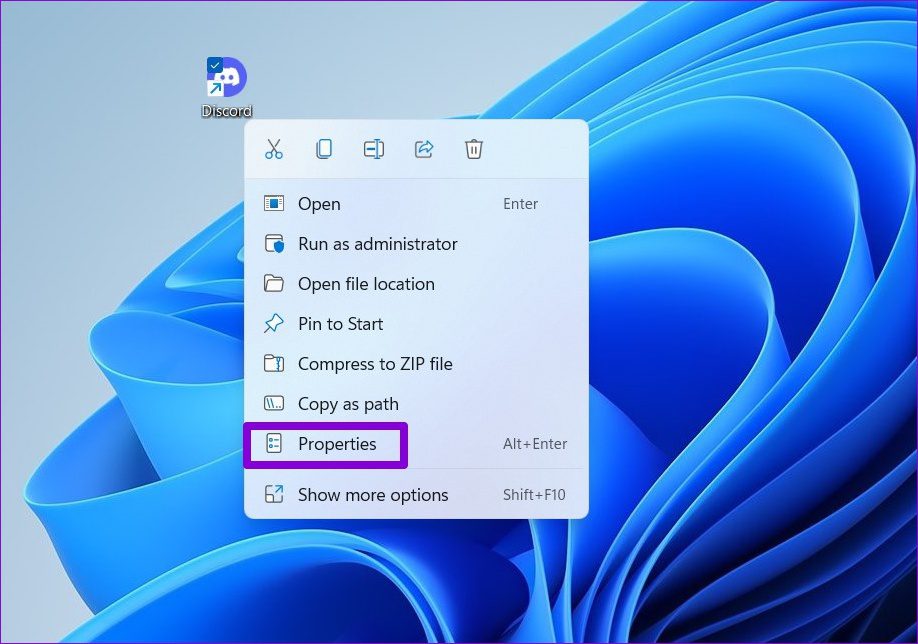Click the Delete trash can icon
Screen dimensions: 918x644
pos(474,149)
